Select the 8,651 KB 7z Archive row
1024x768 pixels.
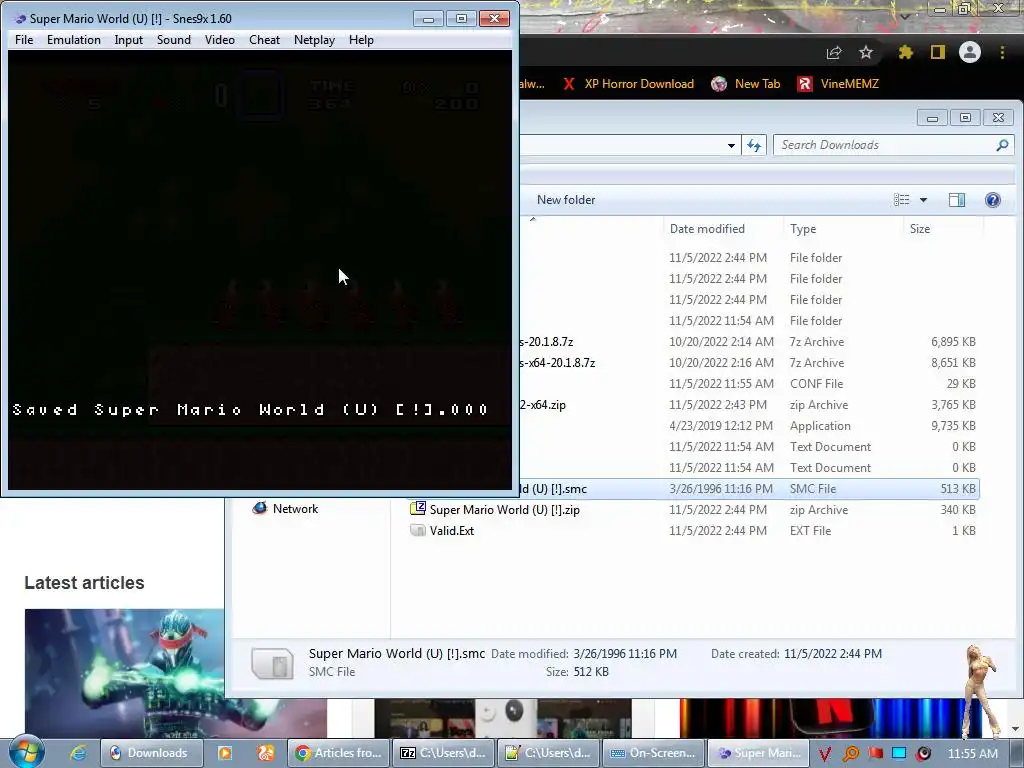click(x=750, y=363)
